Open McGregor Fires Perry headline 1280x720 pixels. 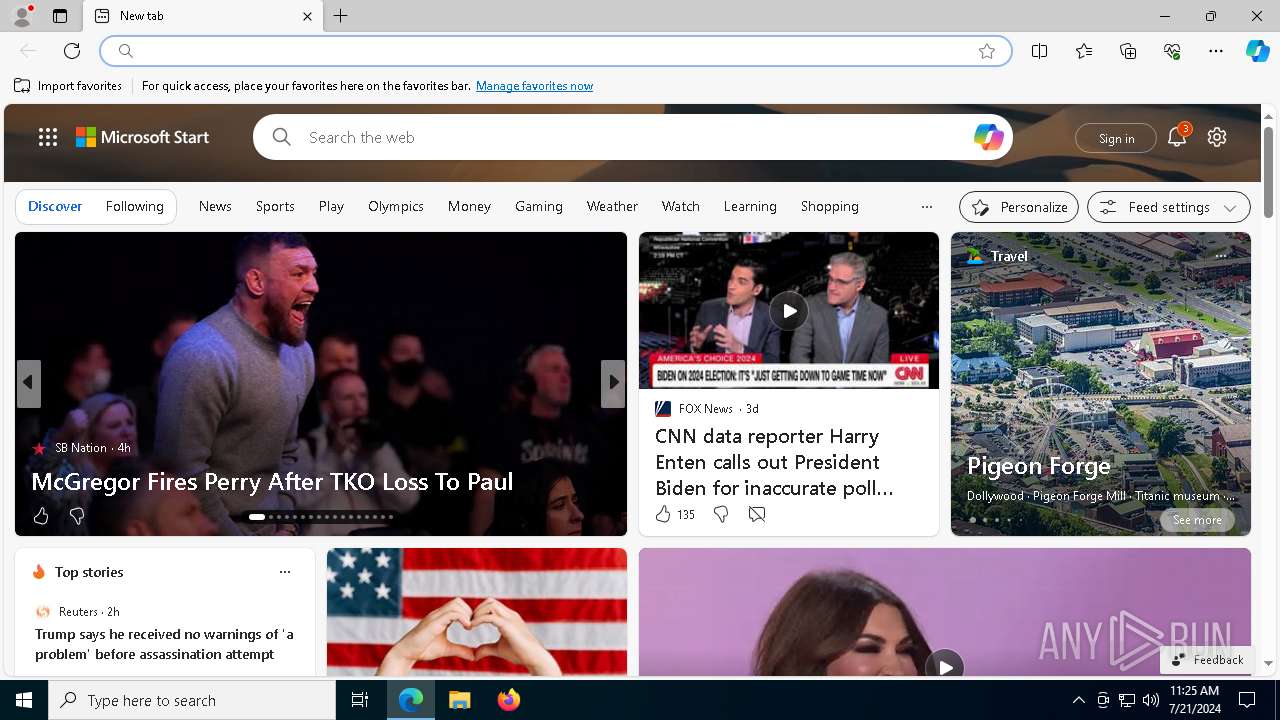click(272, 481)
